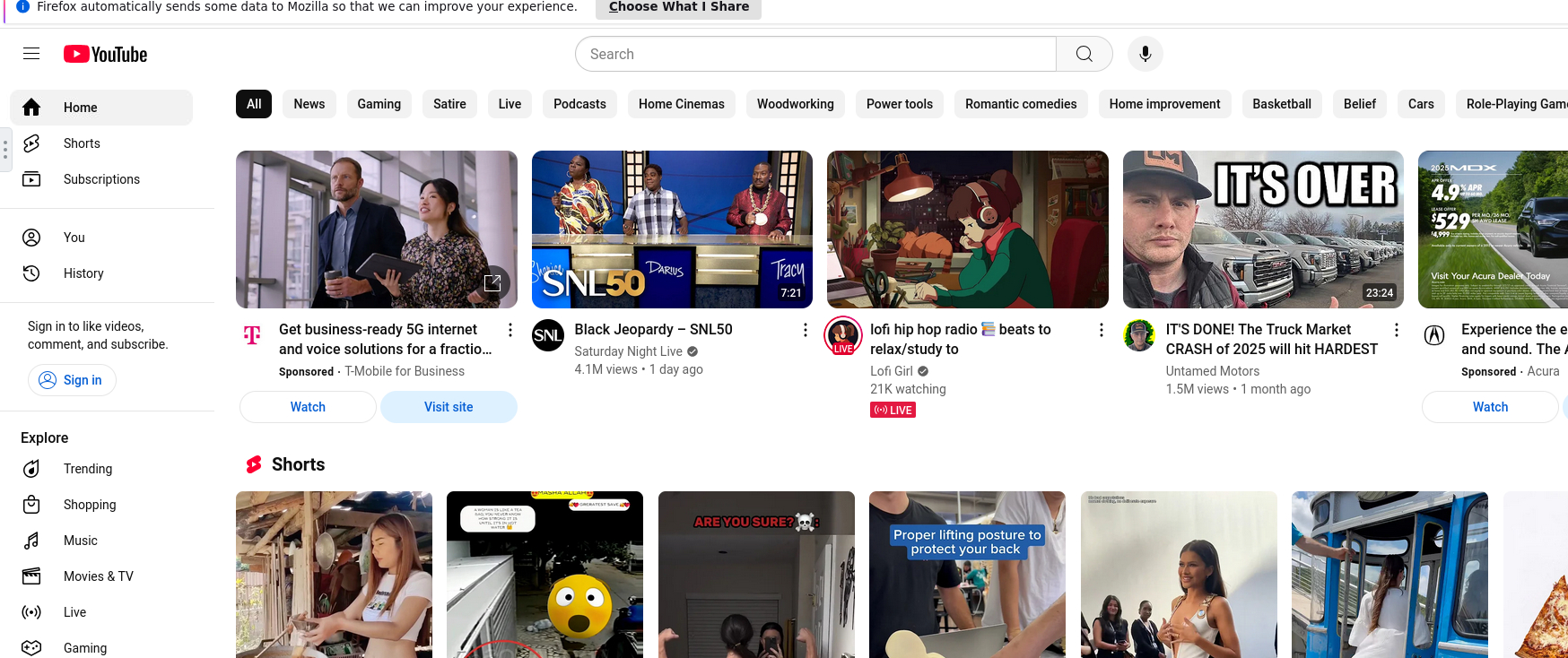Click the search magnifier button
Viewport: 1568px width, 658px height.
click(x=1084, y=54)
